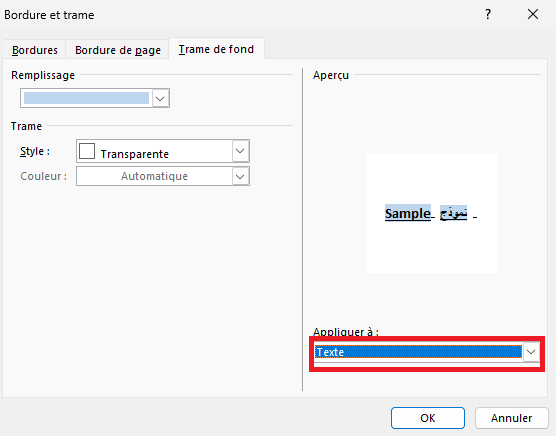This screenshot has width=556, height=436.
Task: Open the Remplissage fill color dropdown arrow
Action: tap(160, 98)
